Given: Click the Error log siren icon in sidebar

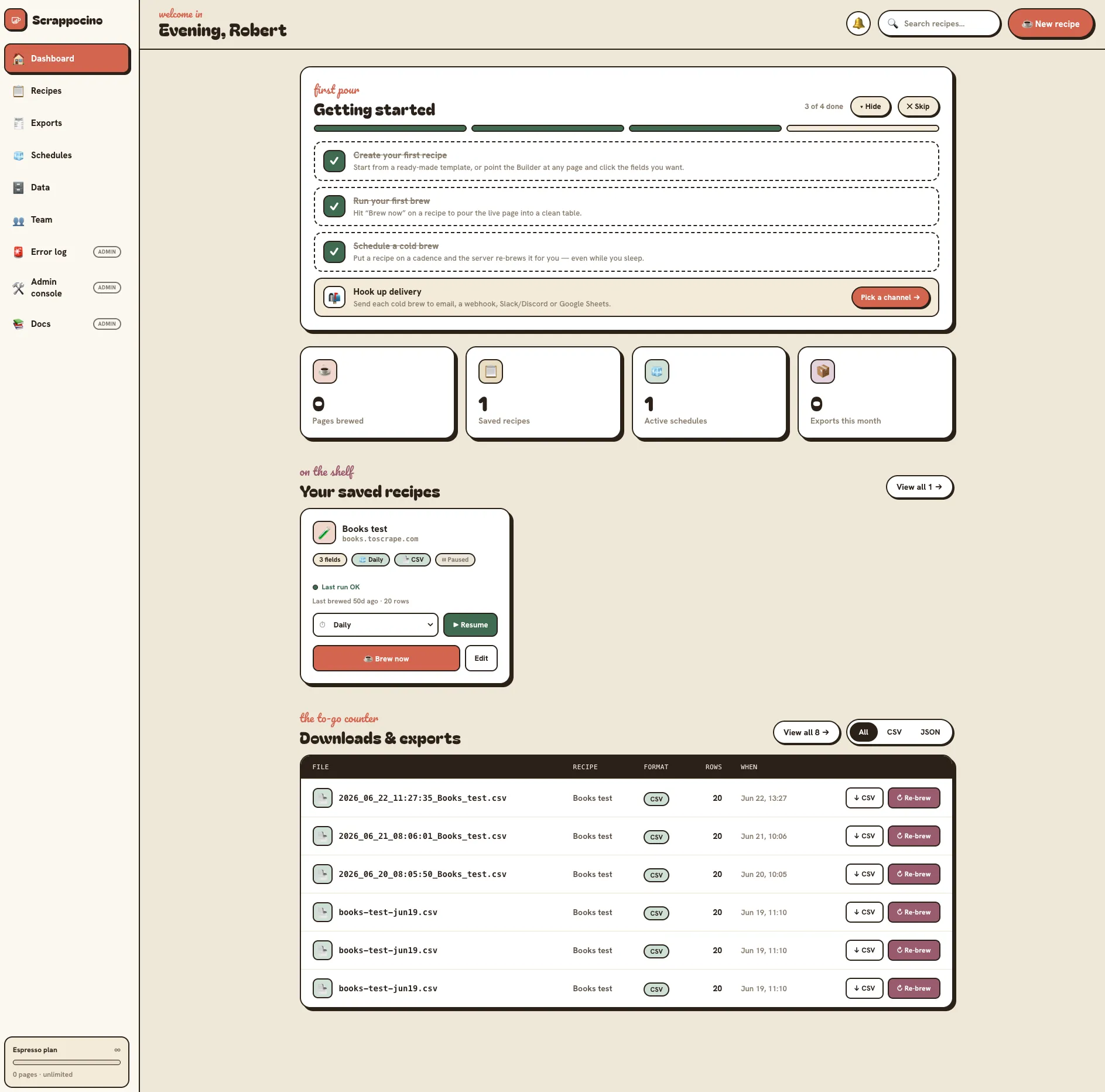Looking at the screenshot, I should pyautogui.click(x=19, y=252).
